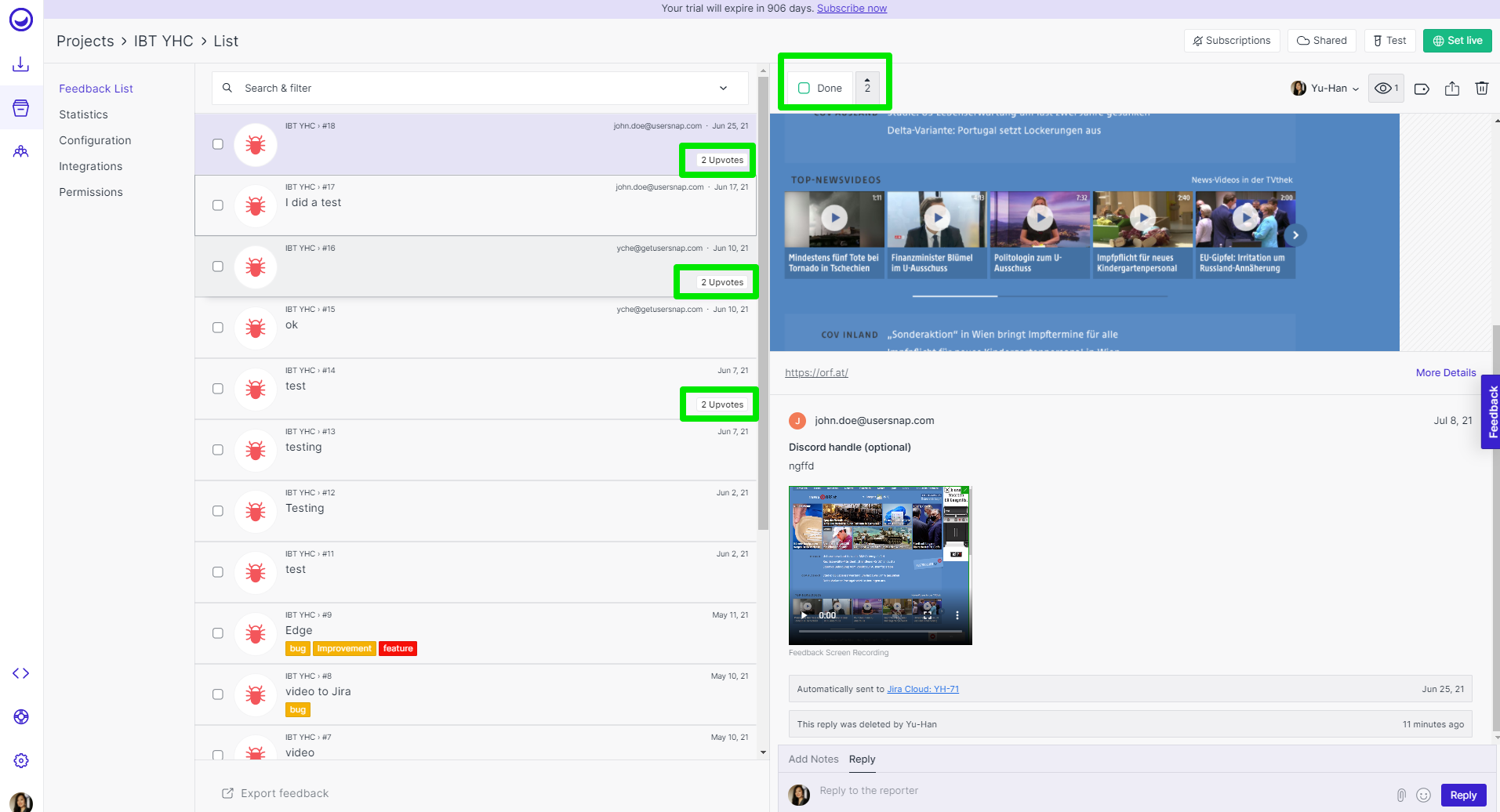Open the emoji picker in reply box
Screen dimensions: 1500x812
coord(1424,795)
